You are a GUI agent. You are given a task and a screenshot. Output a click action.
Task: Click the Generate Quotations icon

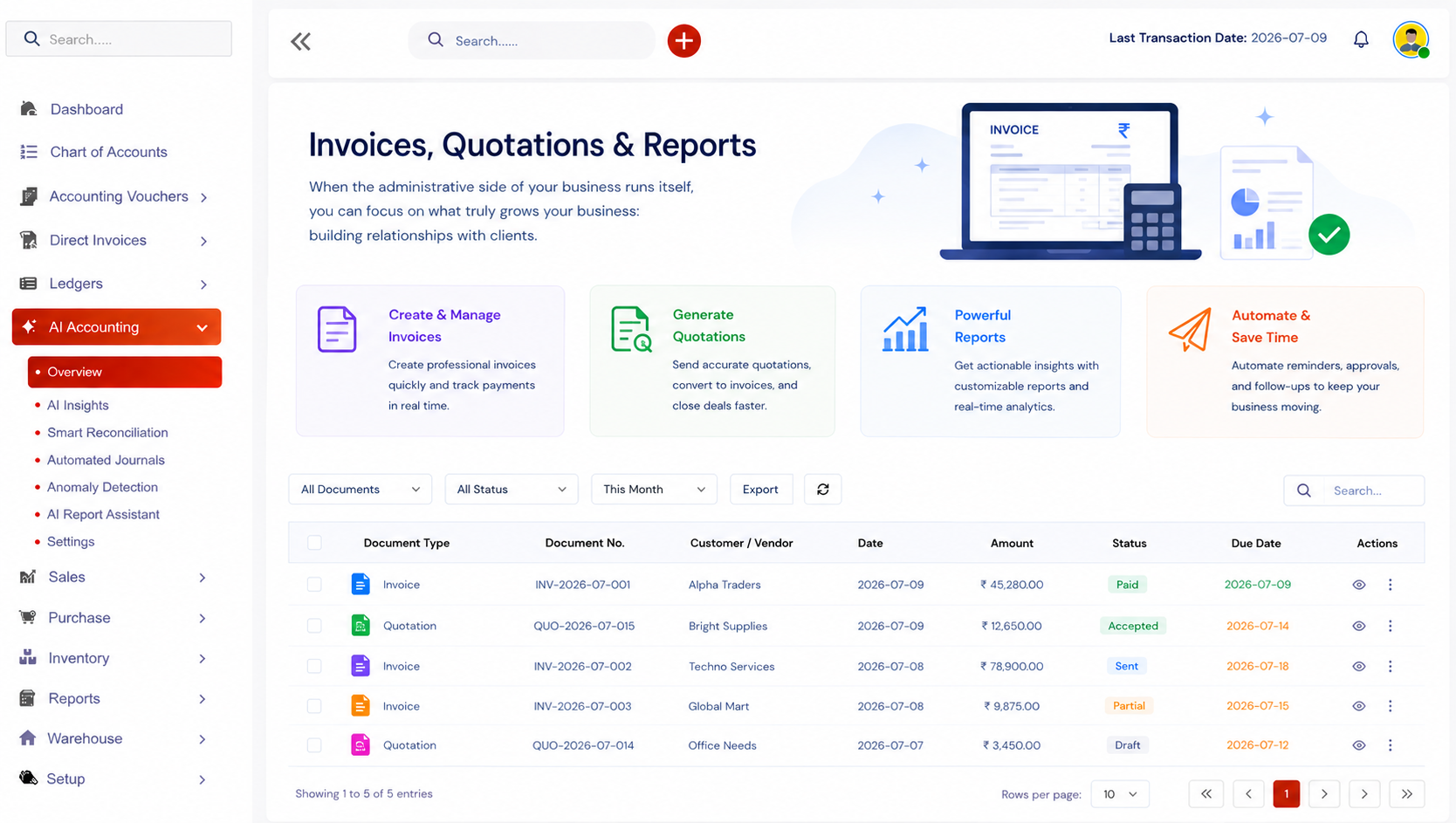pos(631,329)
